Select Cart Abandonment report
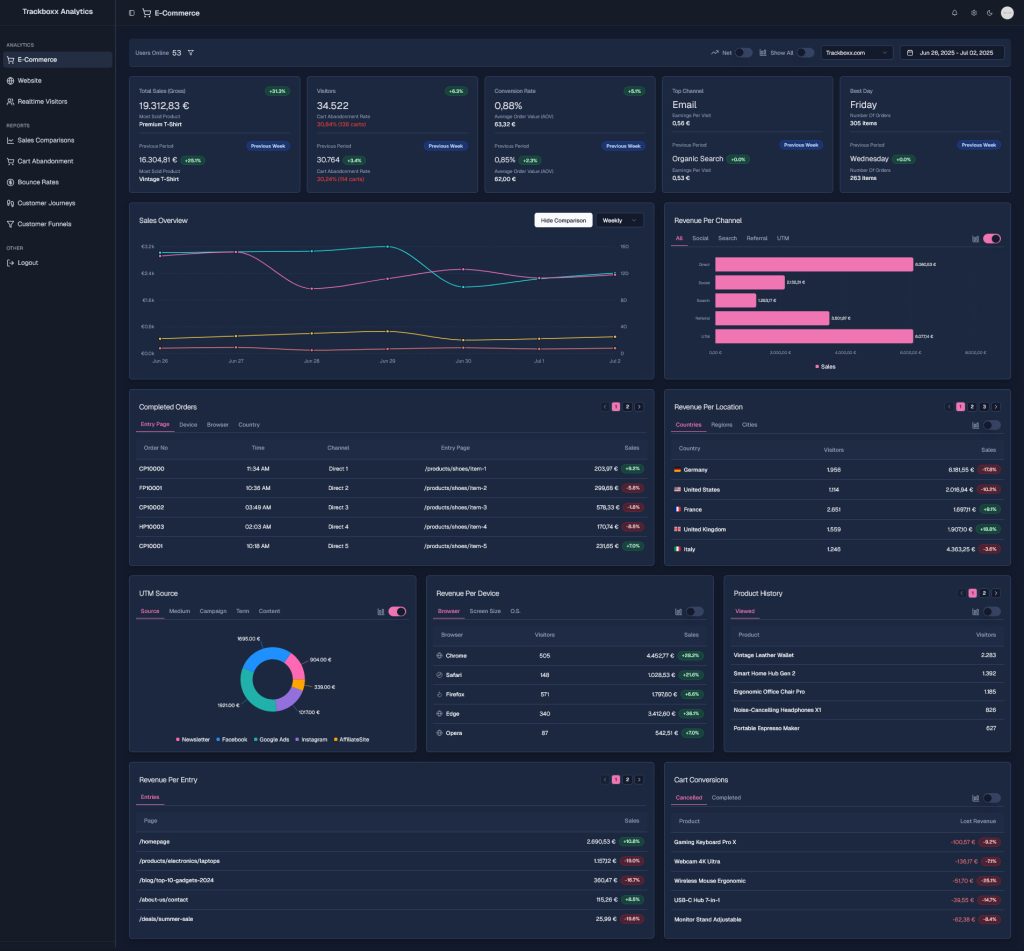 pyautogui.click(x=44, y=161)
